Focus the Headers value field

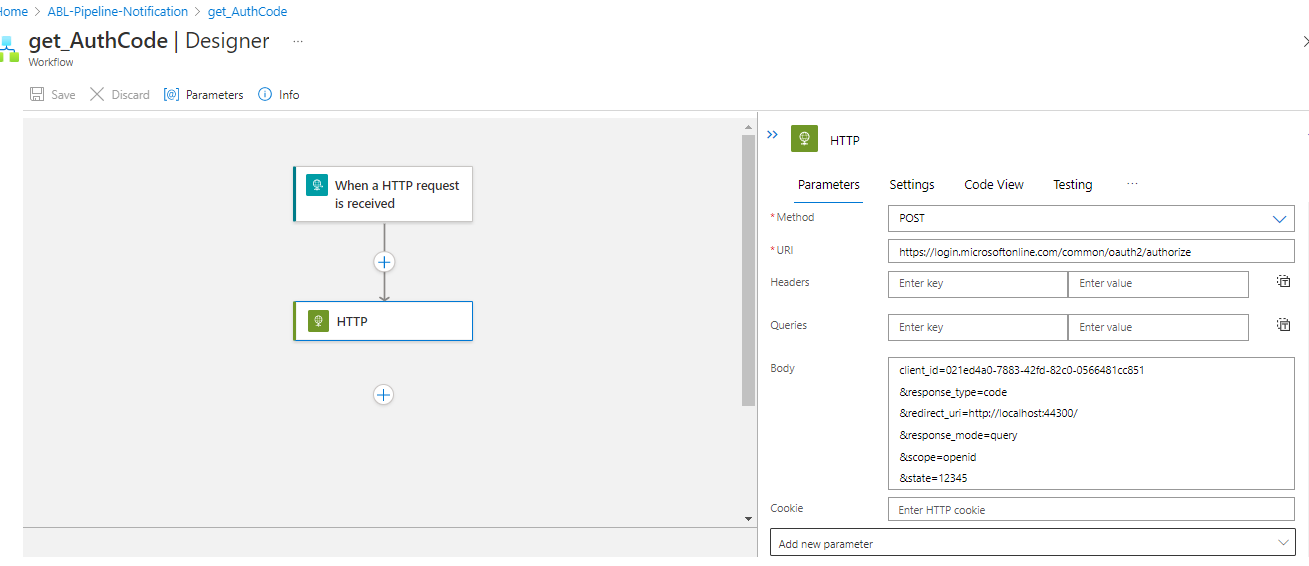click(x=1158, y=284)
